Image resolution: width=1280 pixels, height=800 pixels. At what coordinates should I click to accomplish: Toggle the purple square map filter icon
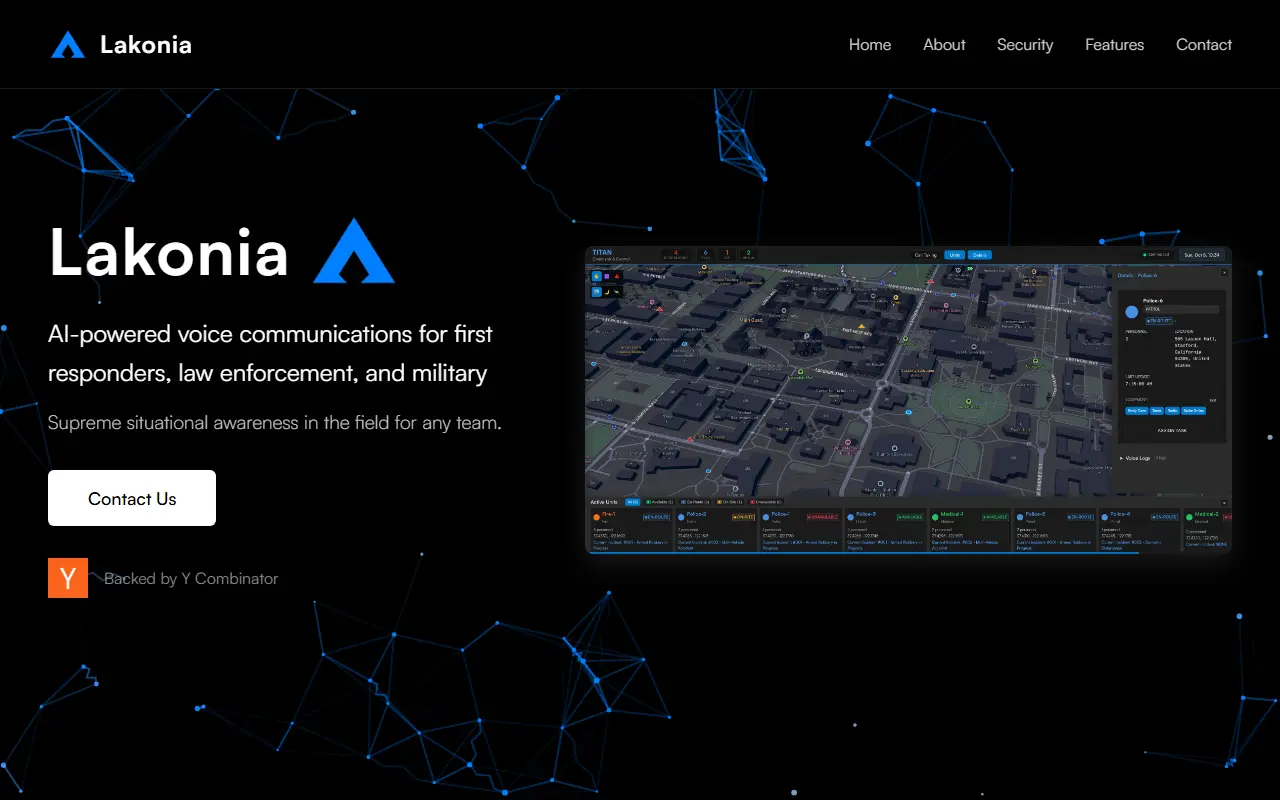[x=607, y=276]
